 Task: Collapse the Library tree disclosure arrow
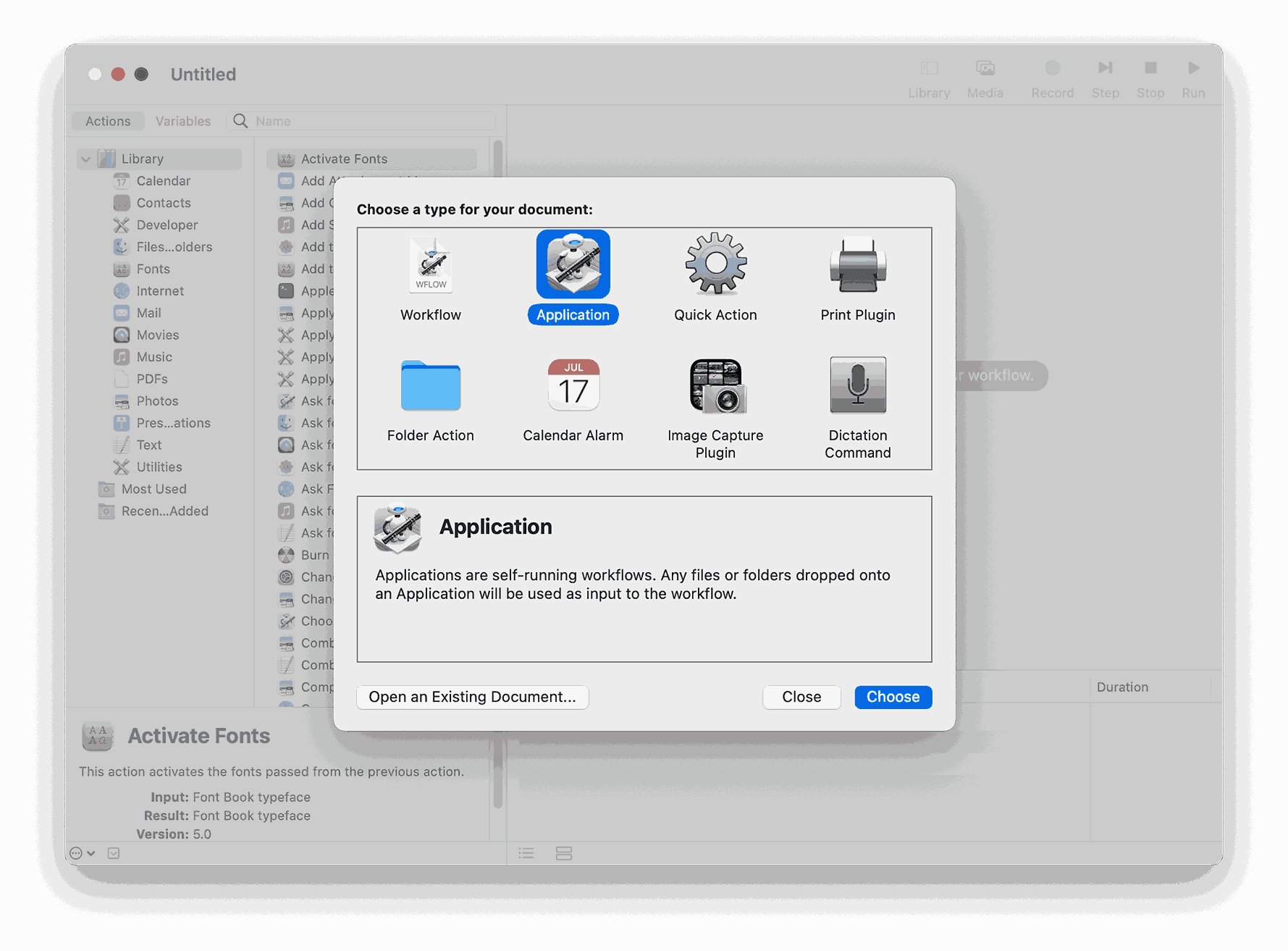coord(86,159)
